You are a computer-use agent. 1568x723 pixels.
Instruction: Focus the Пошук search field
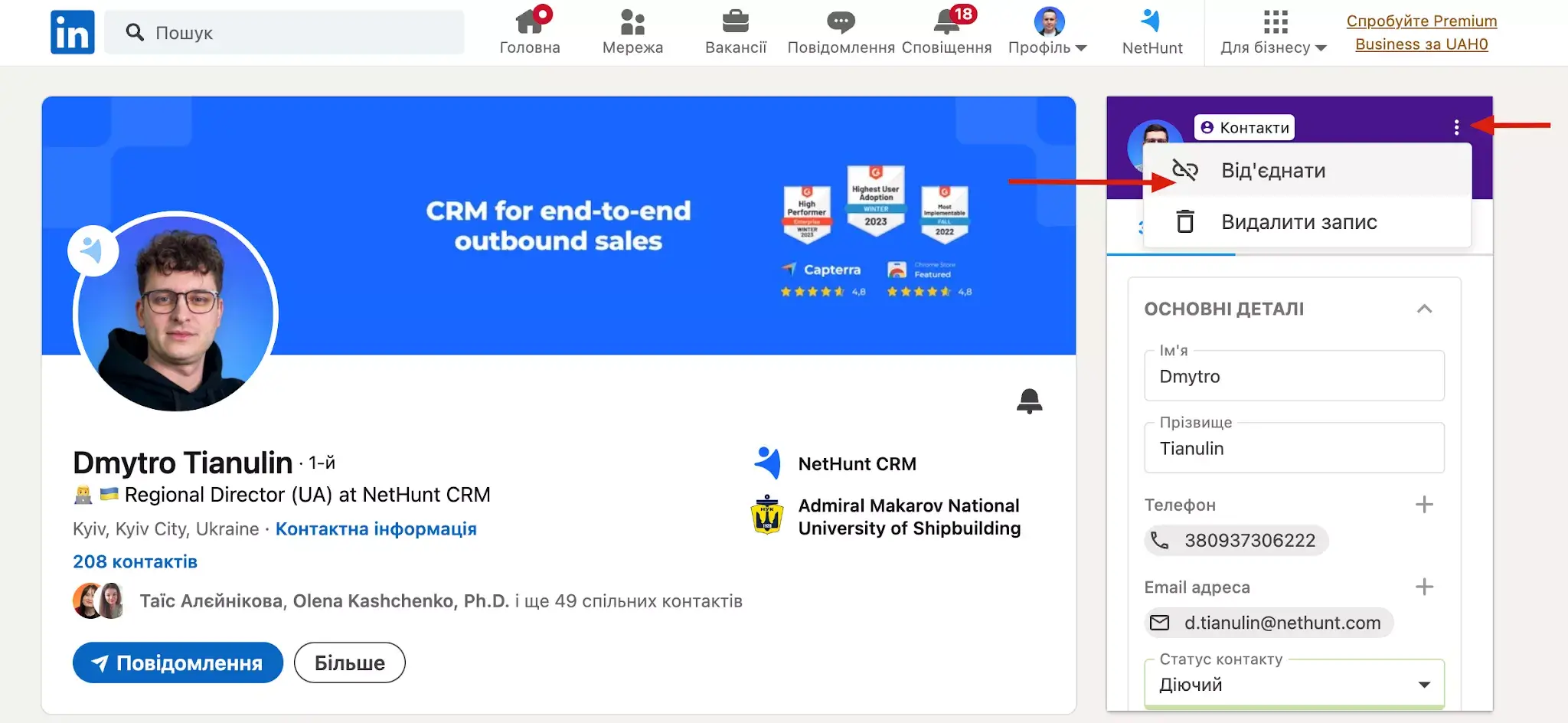point(284,32)
